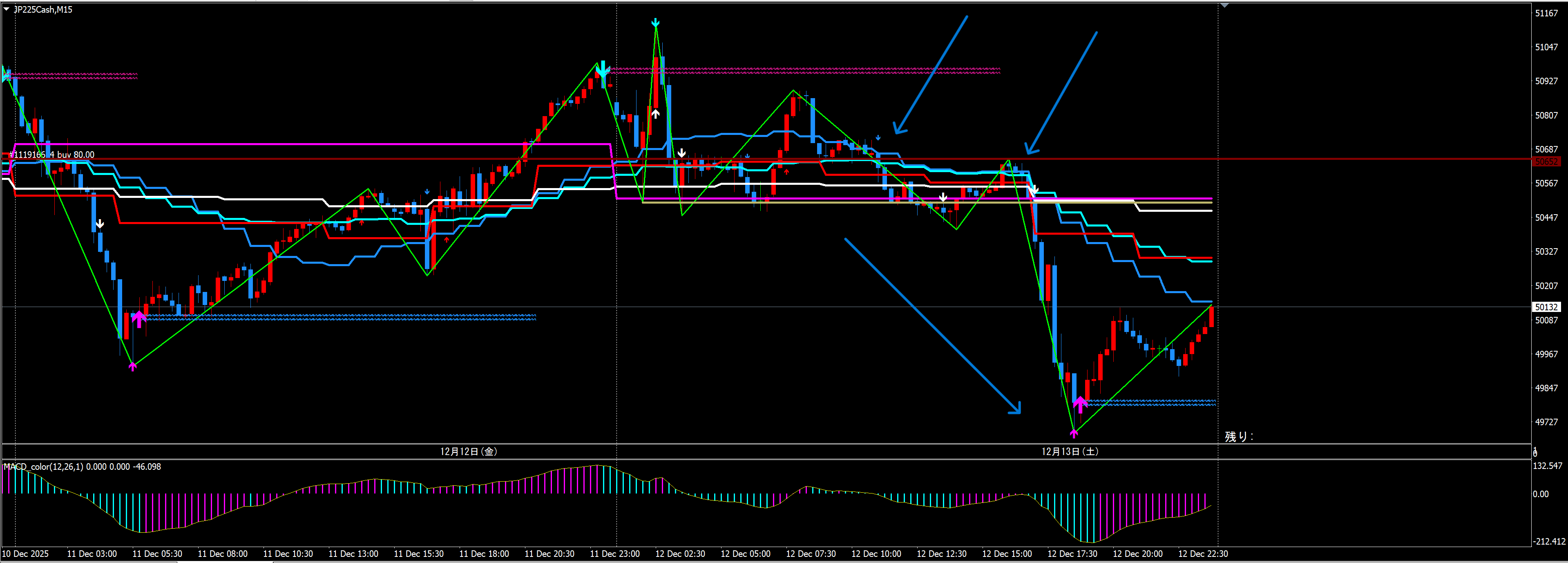Image resolution: width=1568 pixels, height=563 pixels.
Task: Click the current price tag 50132
Action: tap(1547, 307)
